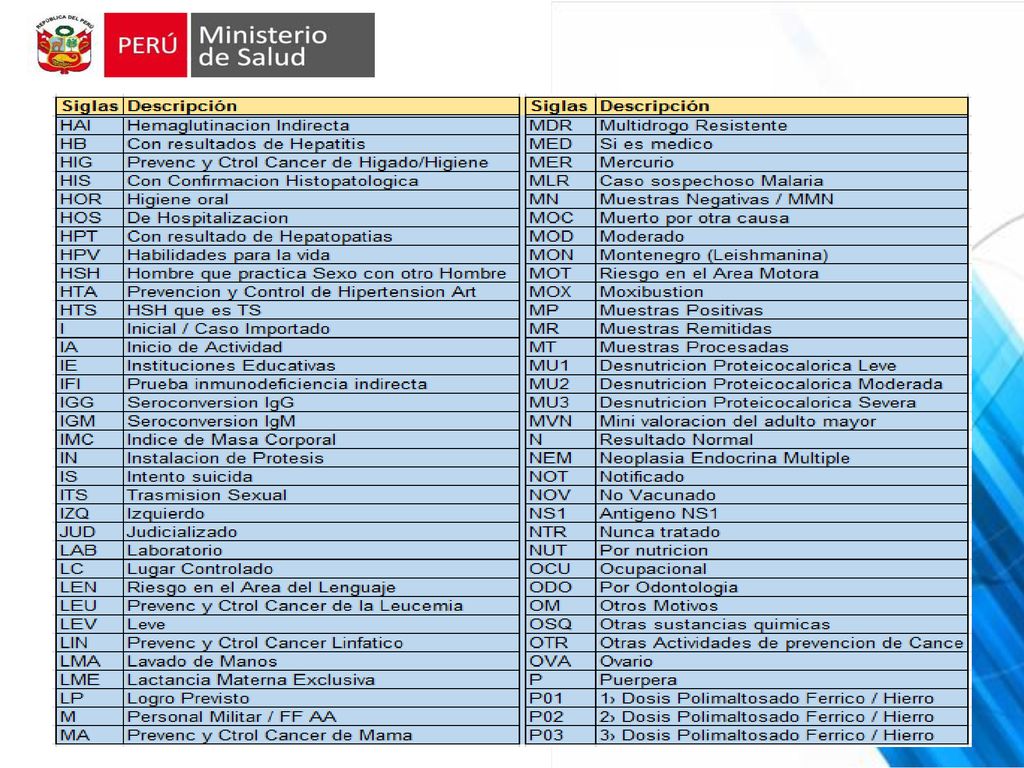Select 'Prevenc y Ctrol Cancer de la Leucemia'
Screen dimensions: 1024x768
tap(321, 605)
